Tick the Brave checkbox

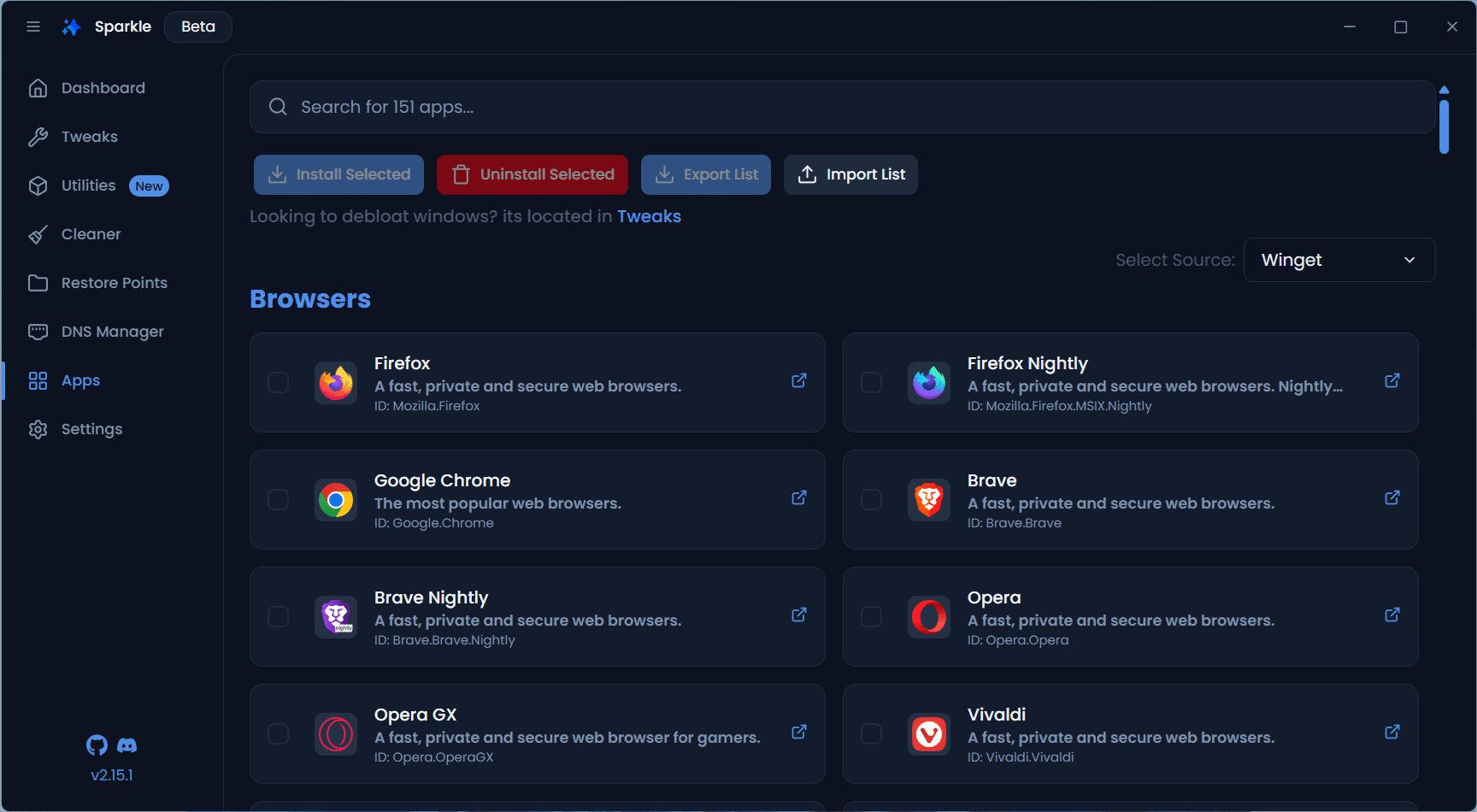pos(872,499)
